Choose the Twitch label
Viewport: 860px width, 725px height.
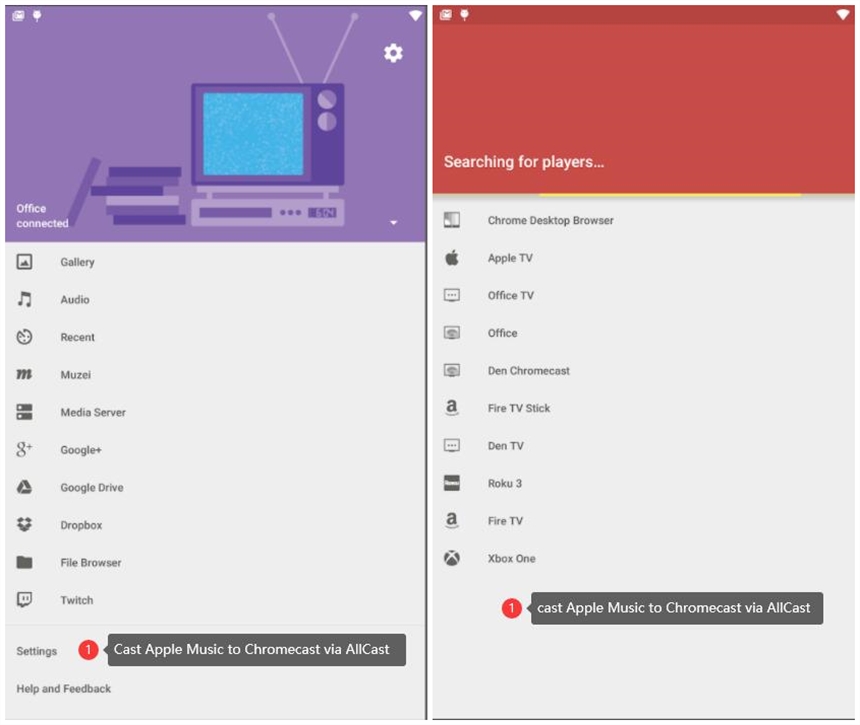click(77, 600)
